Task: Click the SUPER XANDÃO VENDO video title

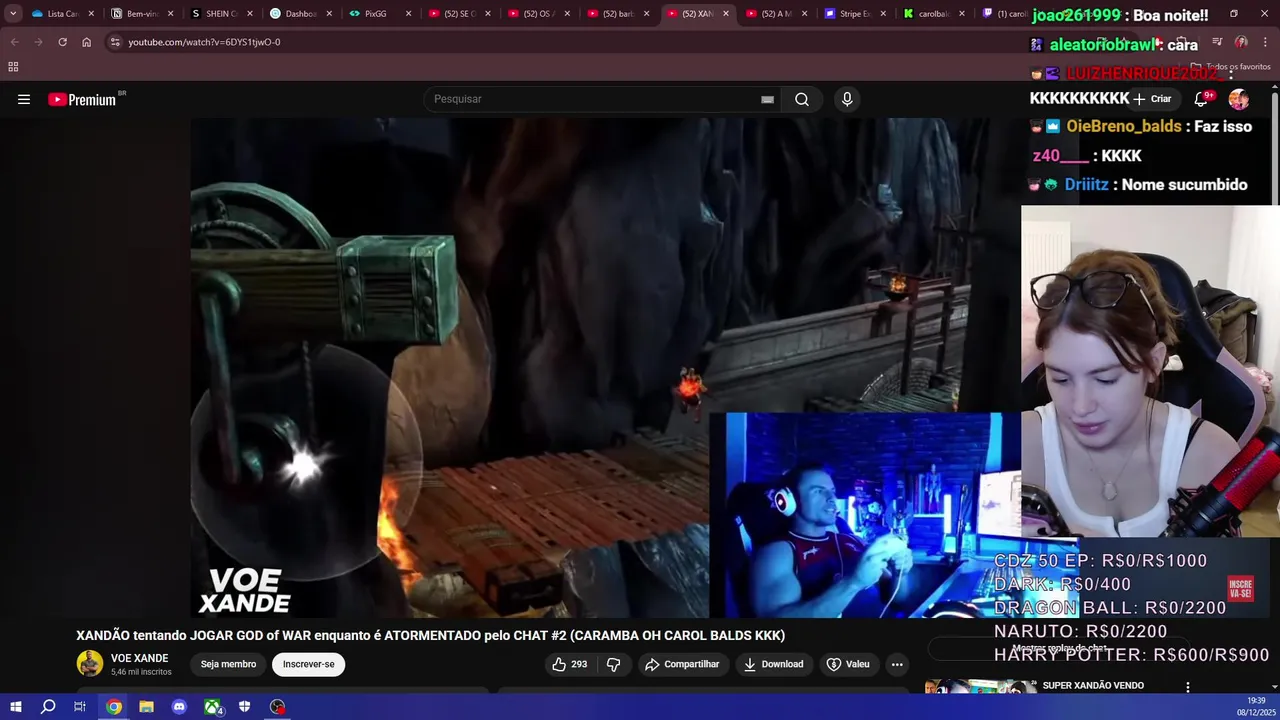Action: [x=1093, y=685]
